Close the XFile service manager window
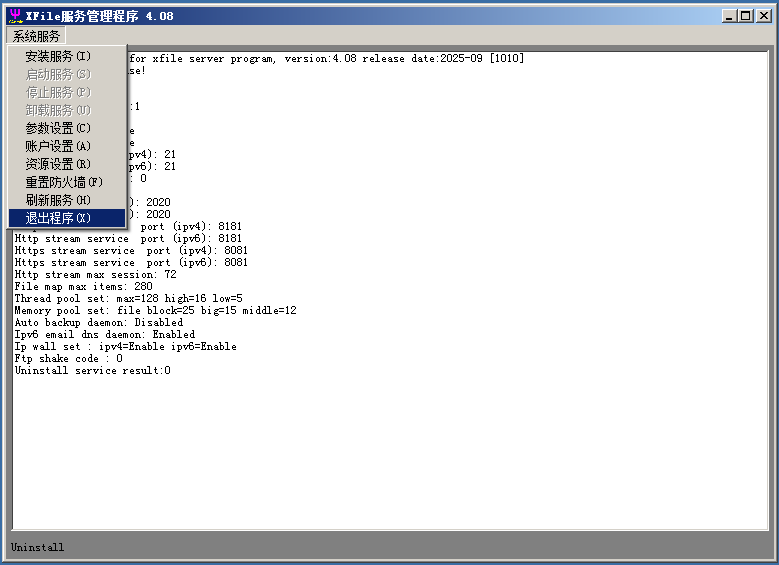The image size is (779, 565). 763,15
